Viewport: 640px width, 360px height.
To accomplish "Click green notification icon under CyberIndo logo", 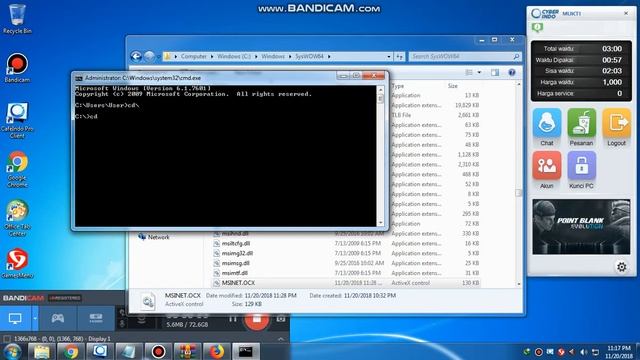I will (x=537, y=28).
